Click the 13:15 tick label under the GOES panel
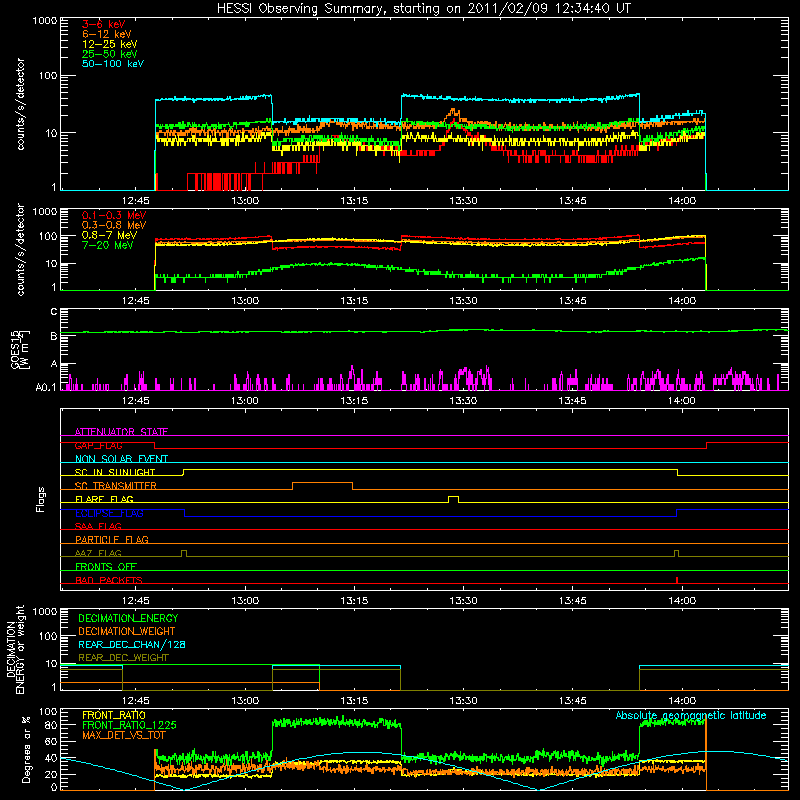 click(x=354, y=401)
